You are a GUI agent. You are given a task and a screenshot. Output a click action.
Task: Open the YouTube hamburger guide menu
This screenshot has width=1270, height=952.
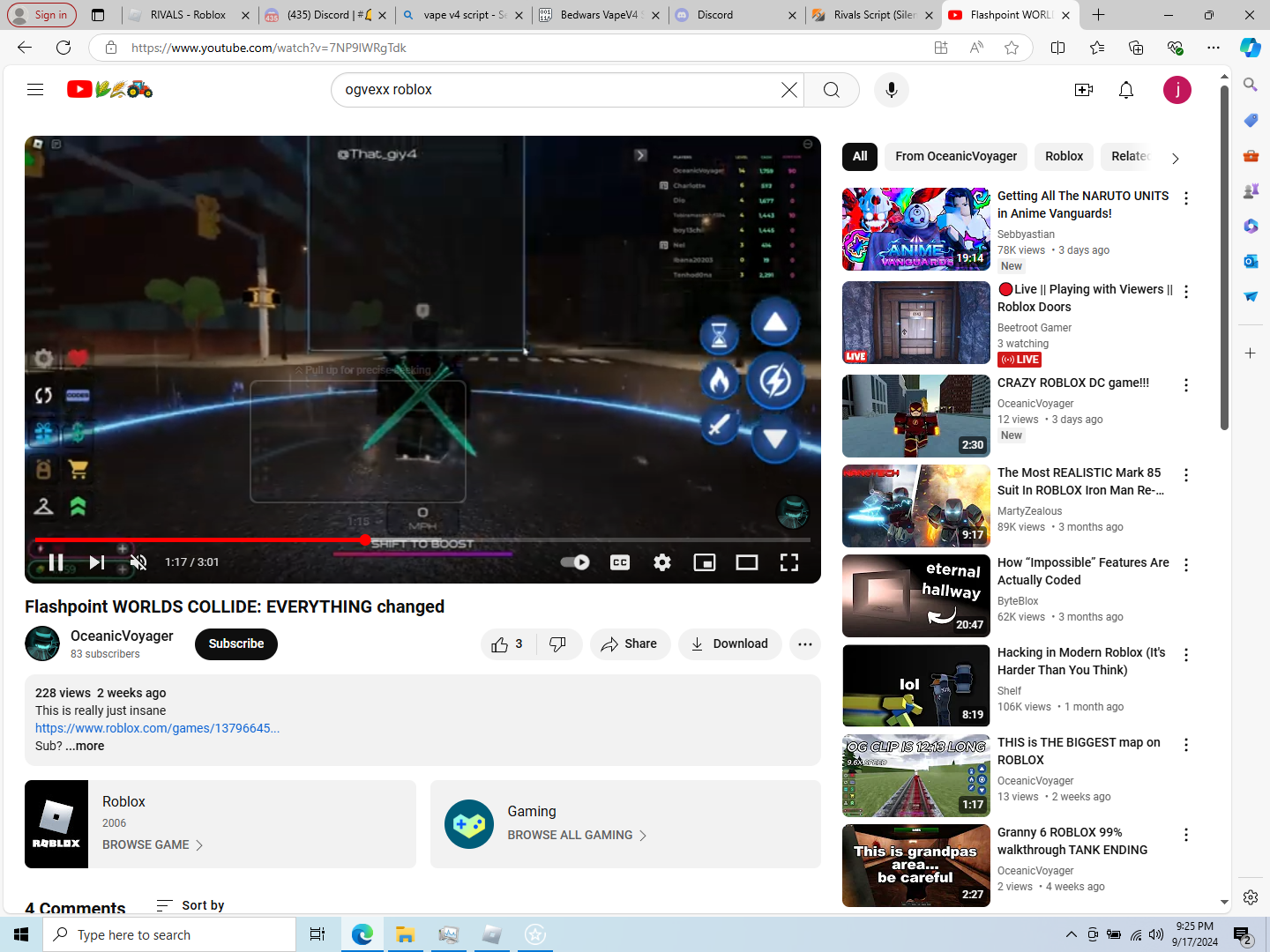(x=35, y=89)
